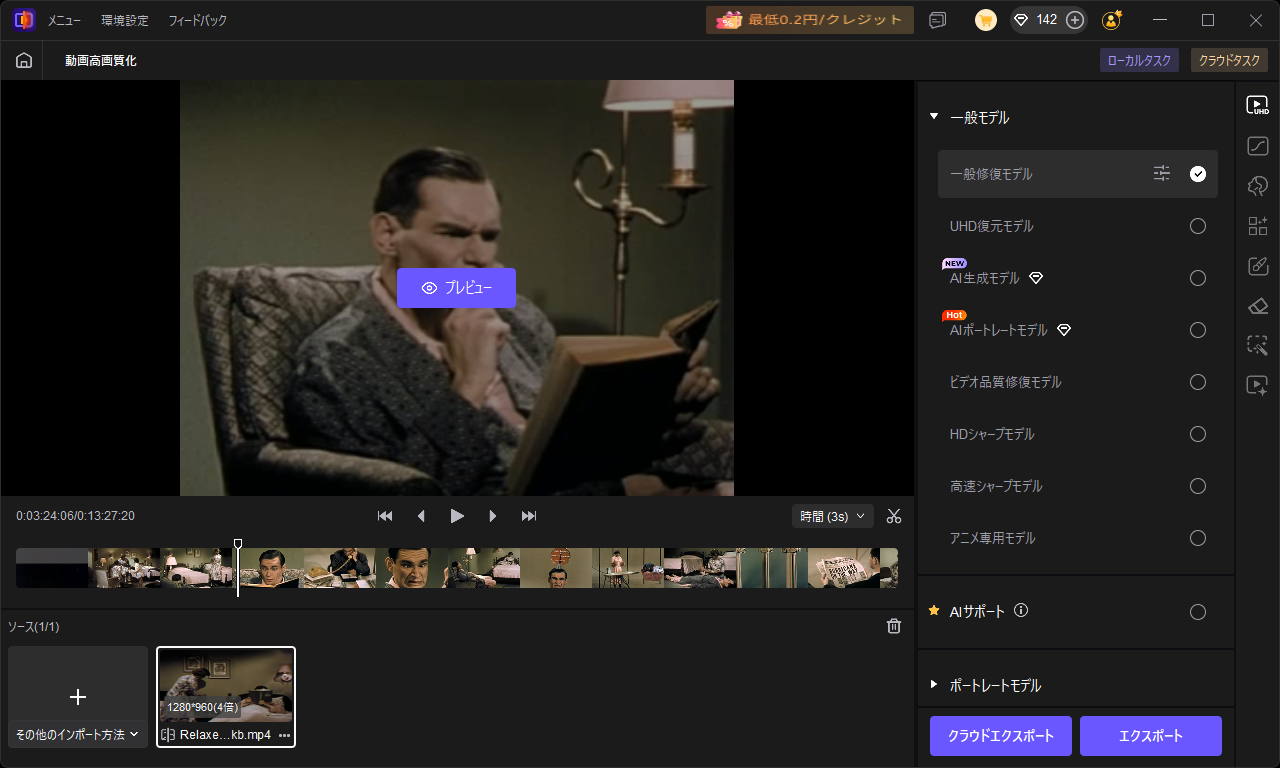The width and height of the screenshot is (1280, 768).
Task: Open the shopping cart icon
Action: (x=986, y=20)
